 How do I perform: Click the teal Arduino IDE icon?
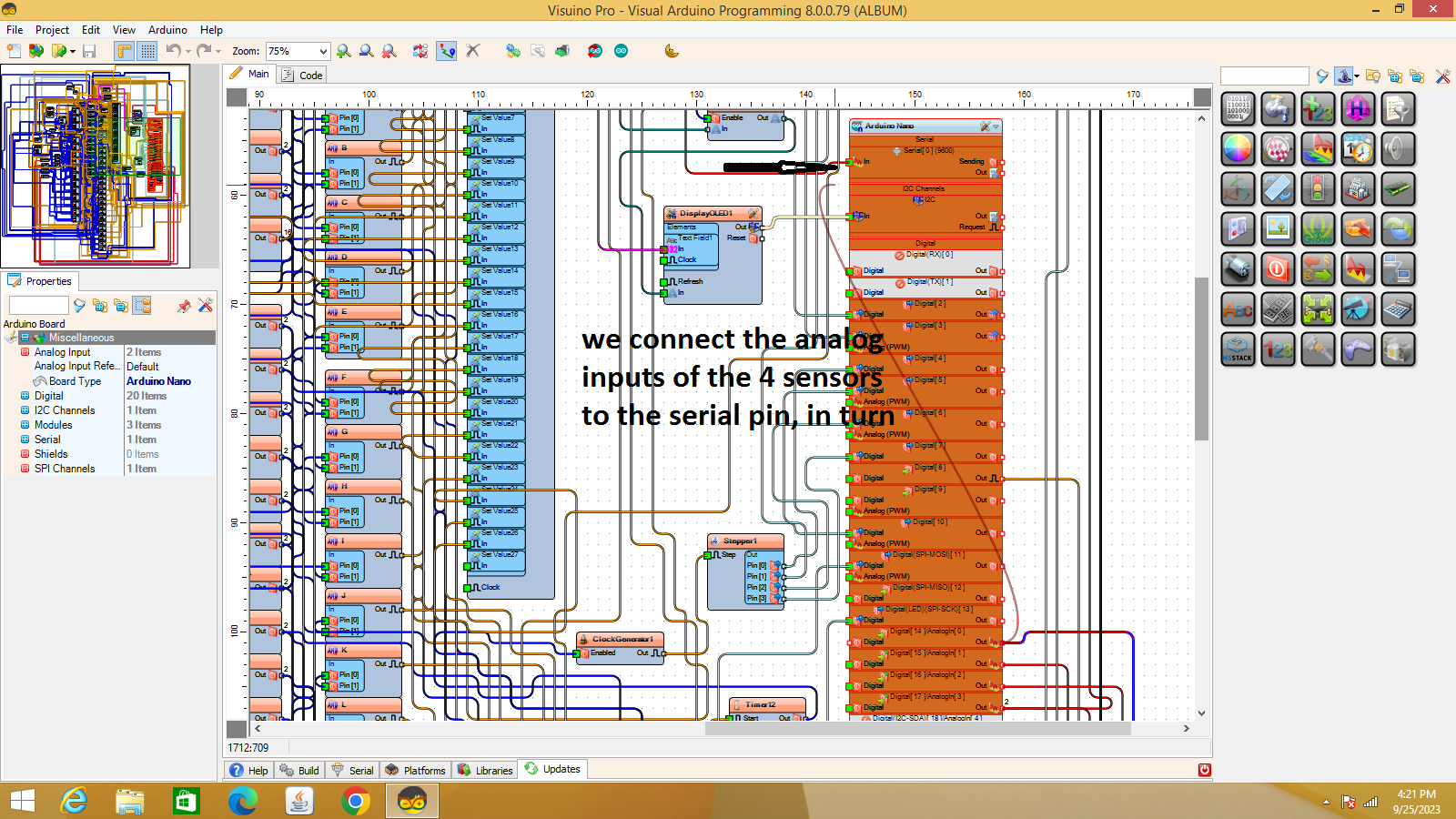pos(621,51)
